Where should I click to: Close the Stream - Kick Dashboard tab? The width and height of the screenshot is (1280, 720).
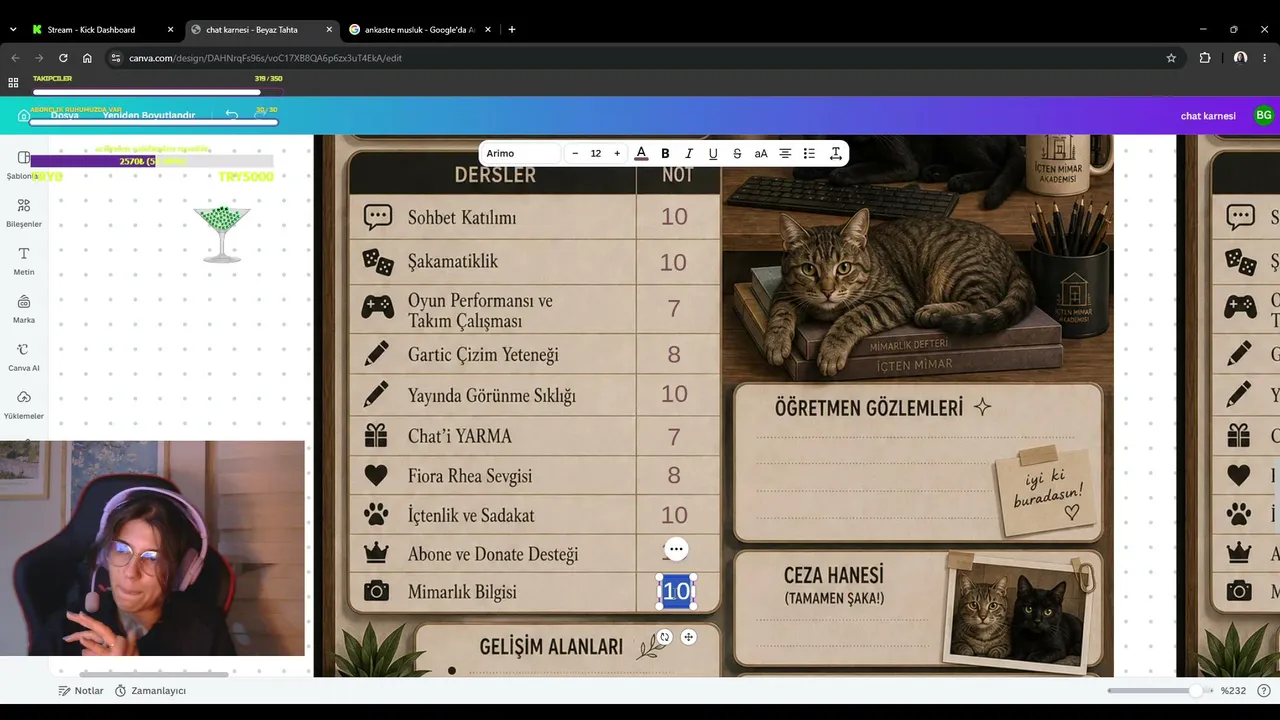pos(170,30)
